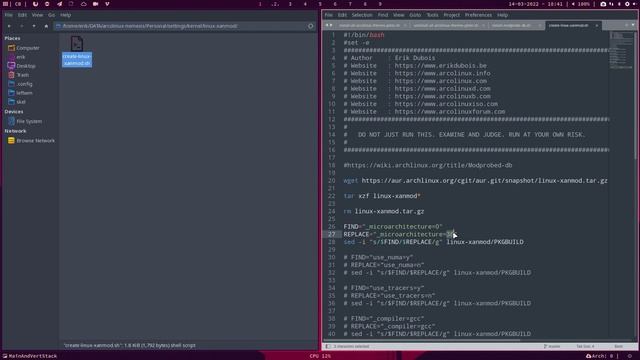Switch to workspace 6 in the top bar
The height and width of the screenshot is (360, 640).
coord(335,4)
